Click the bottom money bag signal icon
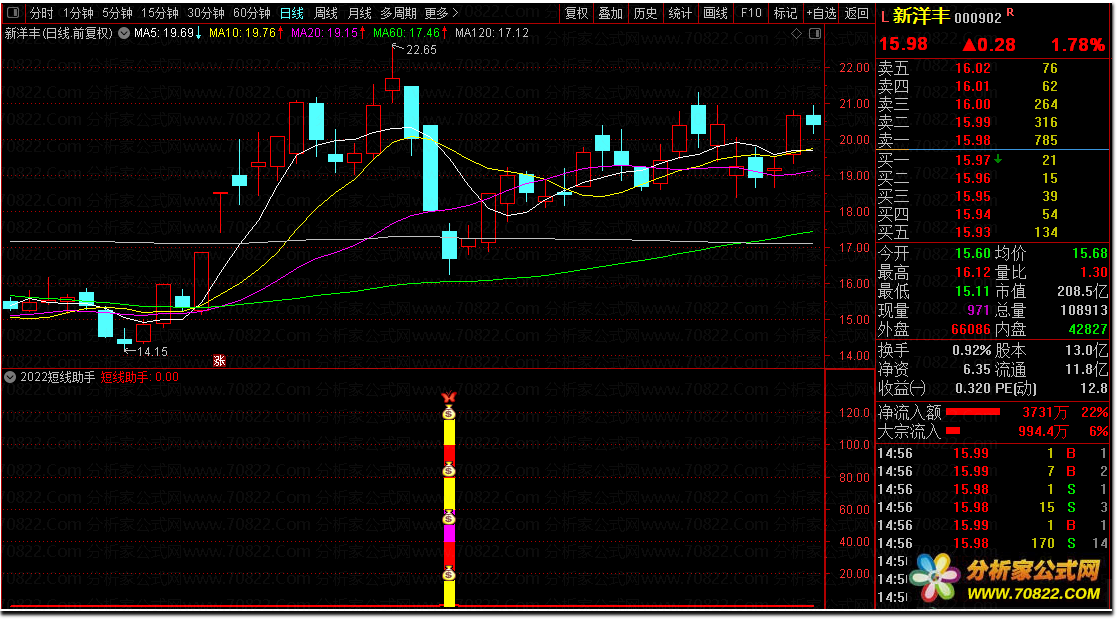This screenshot has height=619, width=1118. click(x=449, y=573)
